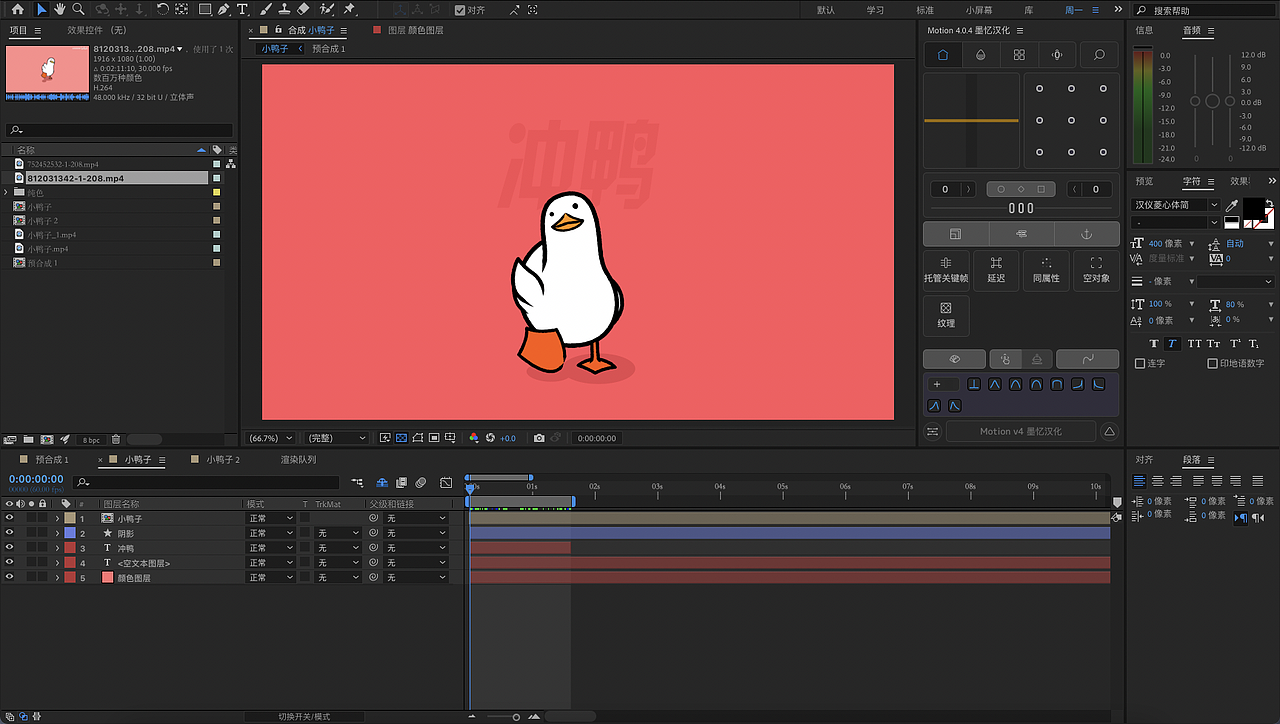Viewport: 1280px width, 724px height.
Task: Open the 完整 resolution dropdown
Action: (x=337, y=438)
